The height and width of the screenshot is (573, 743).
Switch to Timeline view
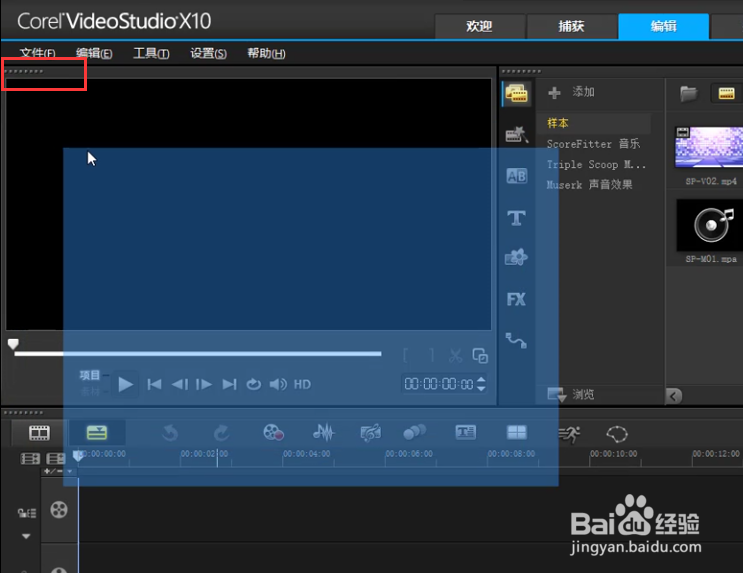97,433
